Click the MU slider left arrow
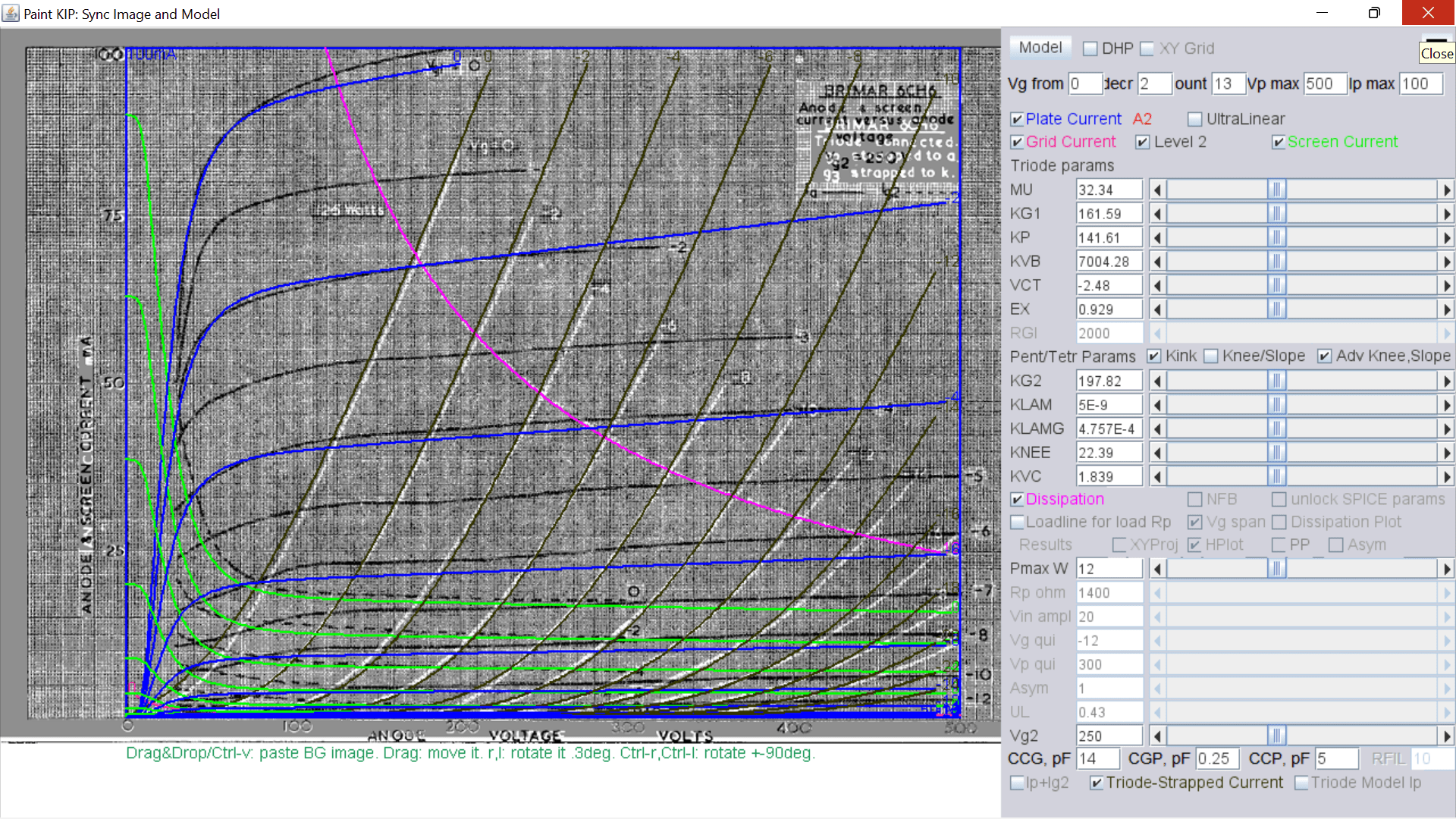 pyautogui.click(x=1157, y=190)
